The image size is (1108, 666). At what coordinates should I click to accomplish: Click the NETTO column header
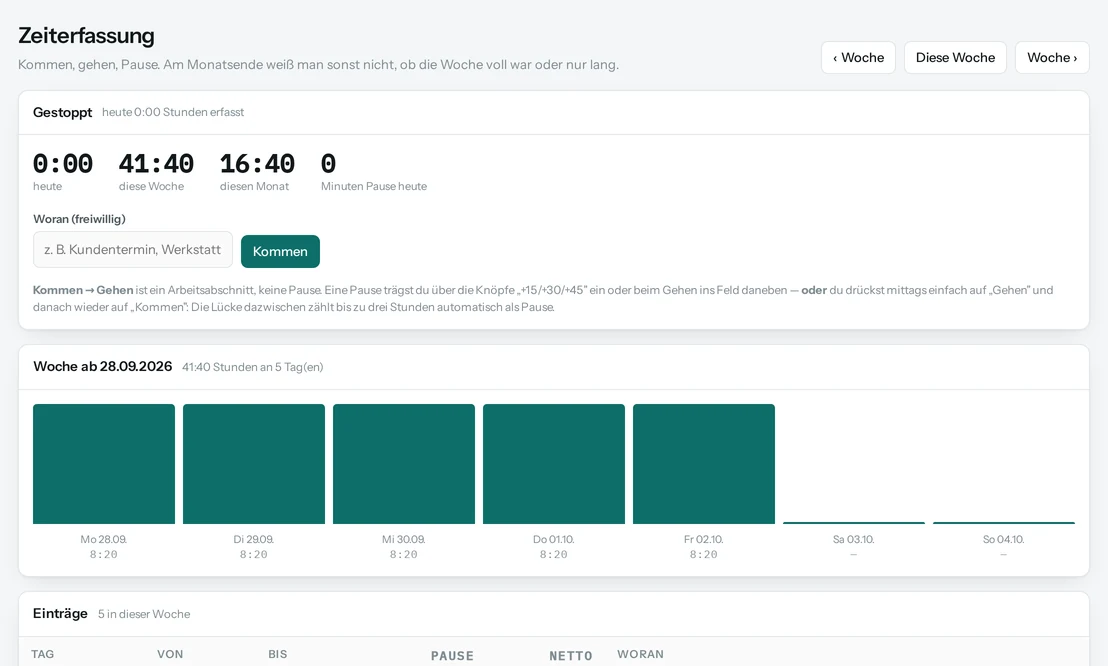coord(571,656)
